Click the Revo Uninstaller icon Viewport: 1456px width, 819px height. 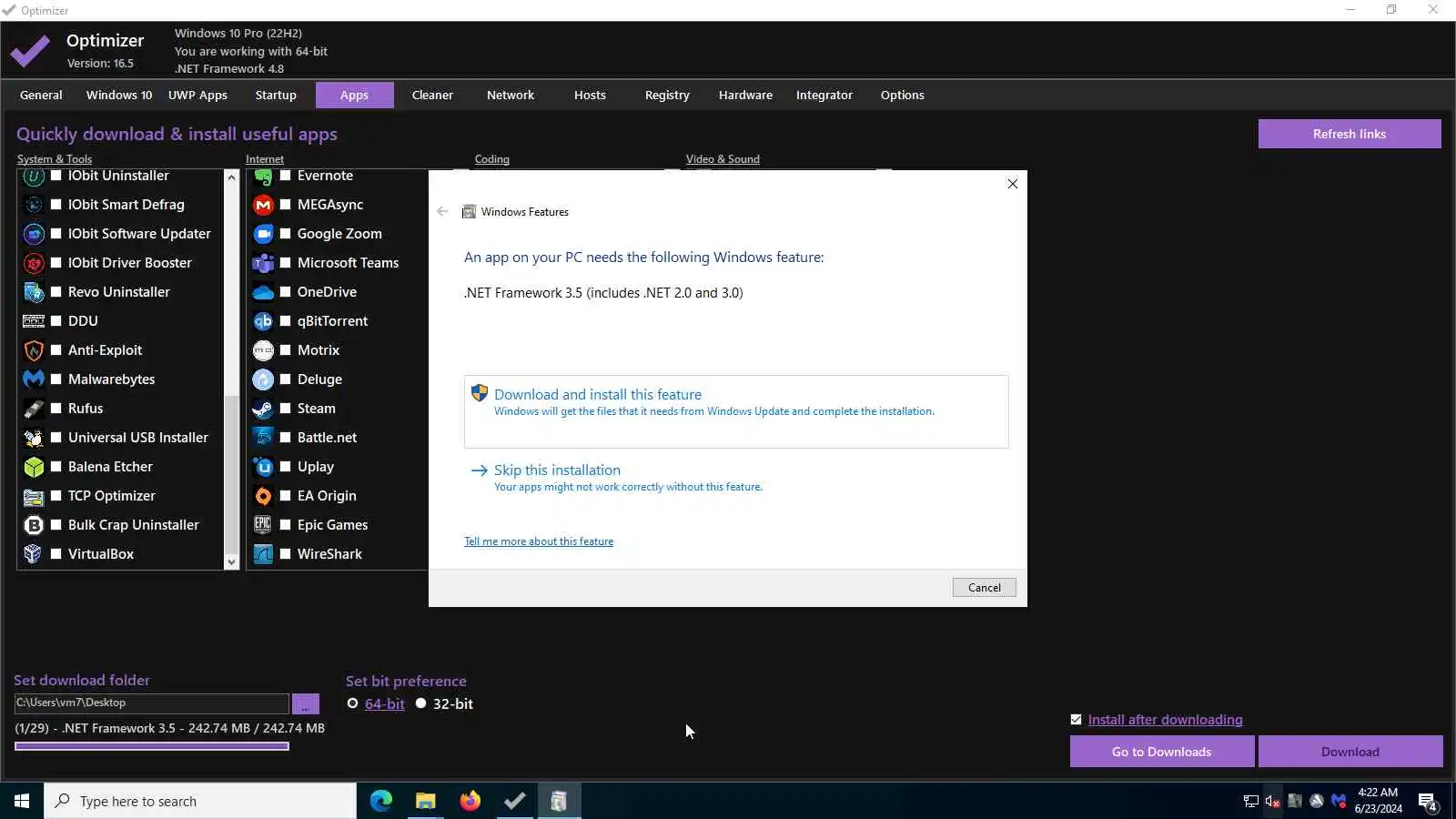[x=34, y=292]
